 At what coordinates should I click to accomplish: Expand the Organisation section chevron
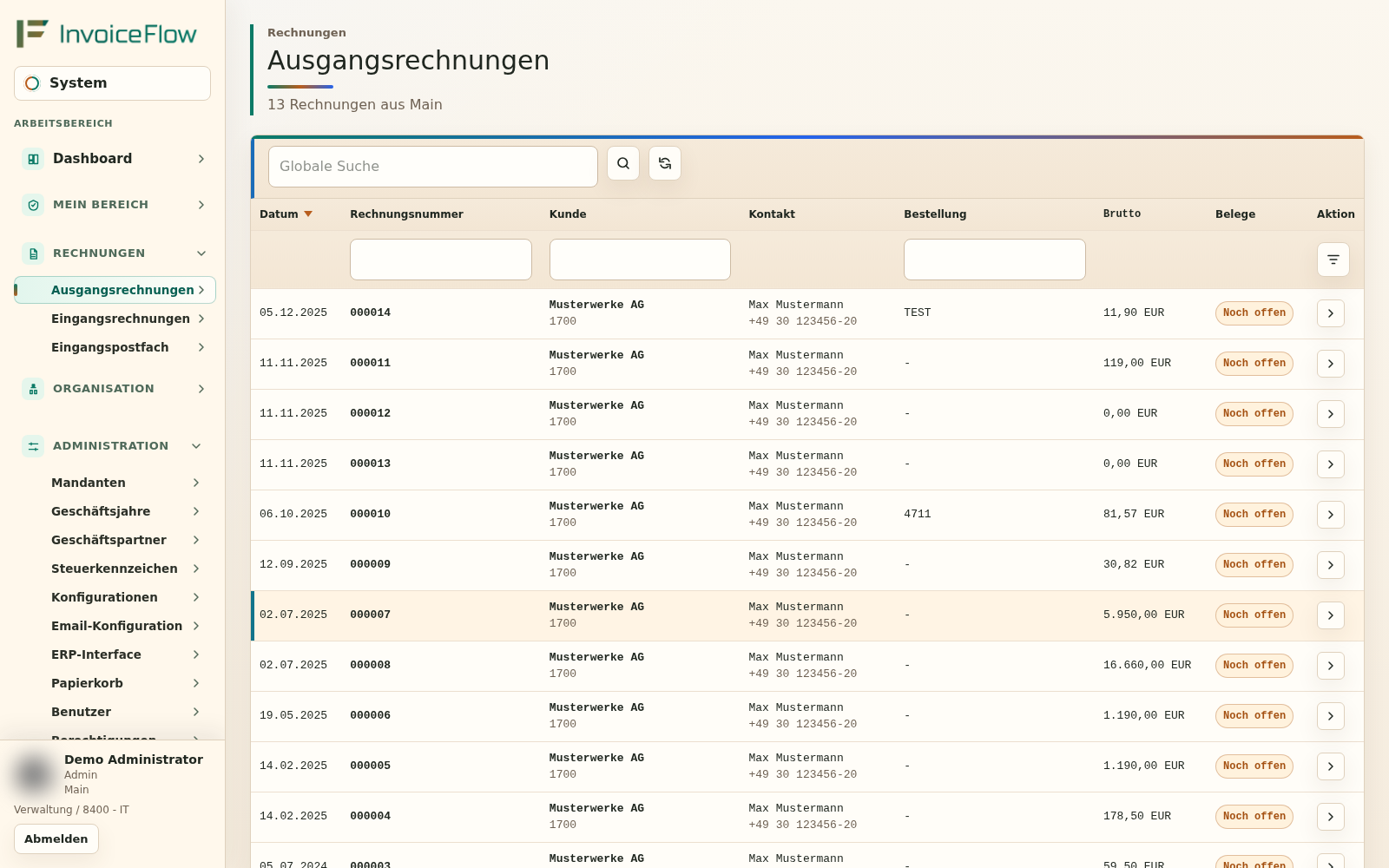[201, 389]
